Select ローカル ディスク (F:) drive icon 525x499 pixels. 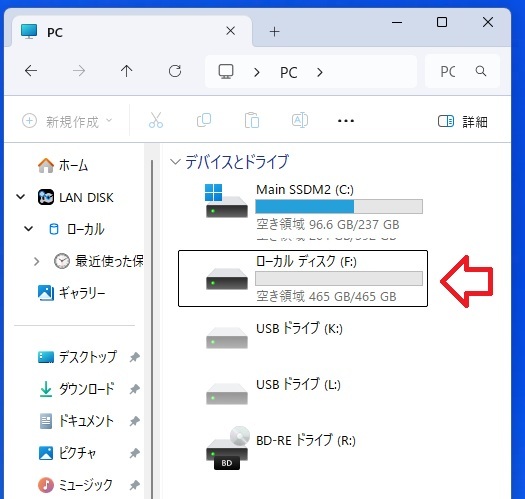[227, 279]
